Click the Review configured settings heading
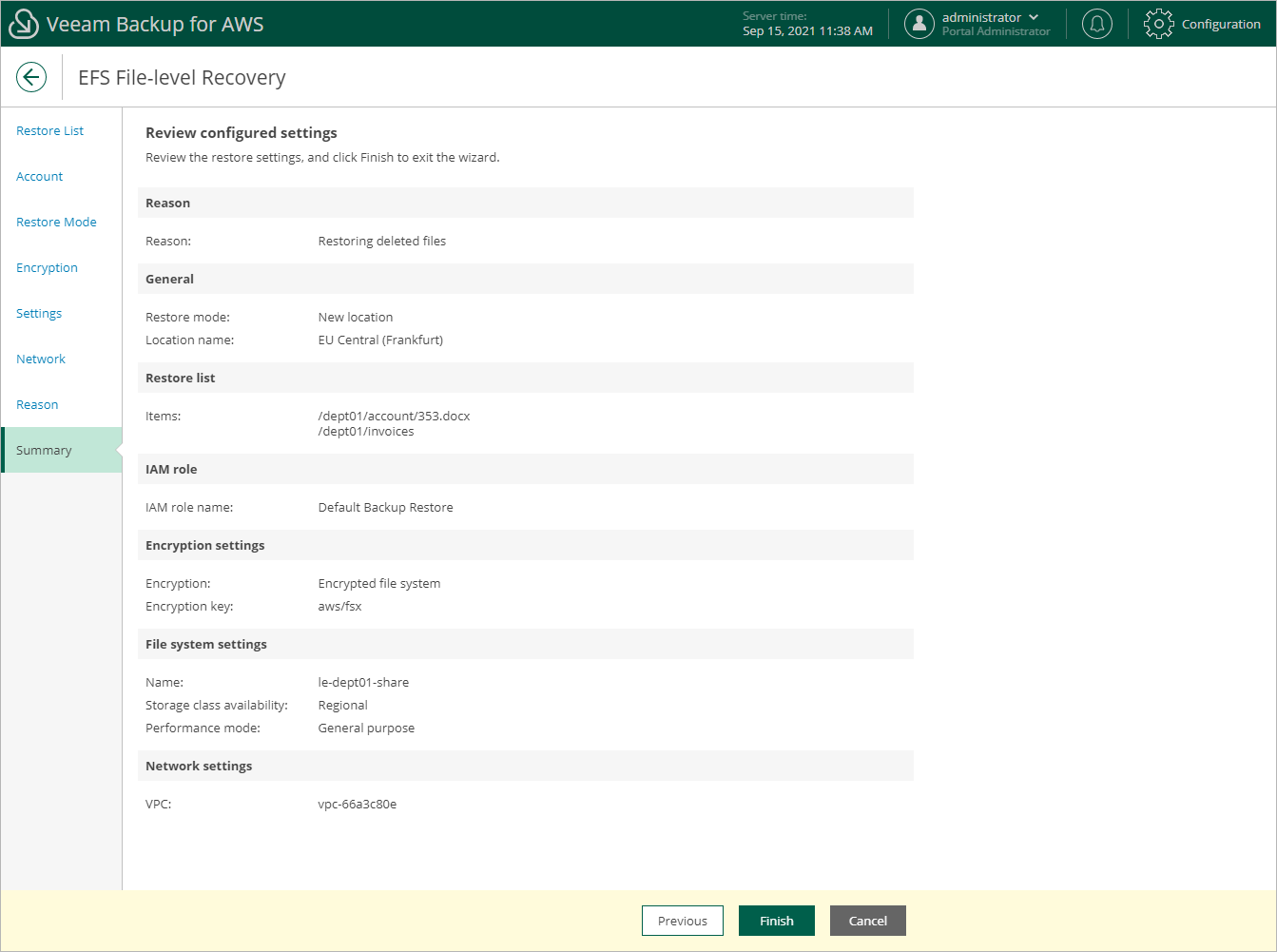Viewport: 1277px width, 952px height. point(242,133)
